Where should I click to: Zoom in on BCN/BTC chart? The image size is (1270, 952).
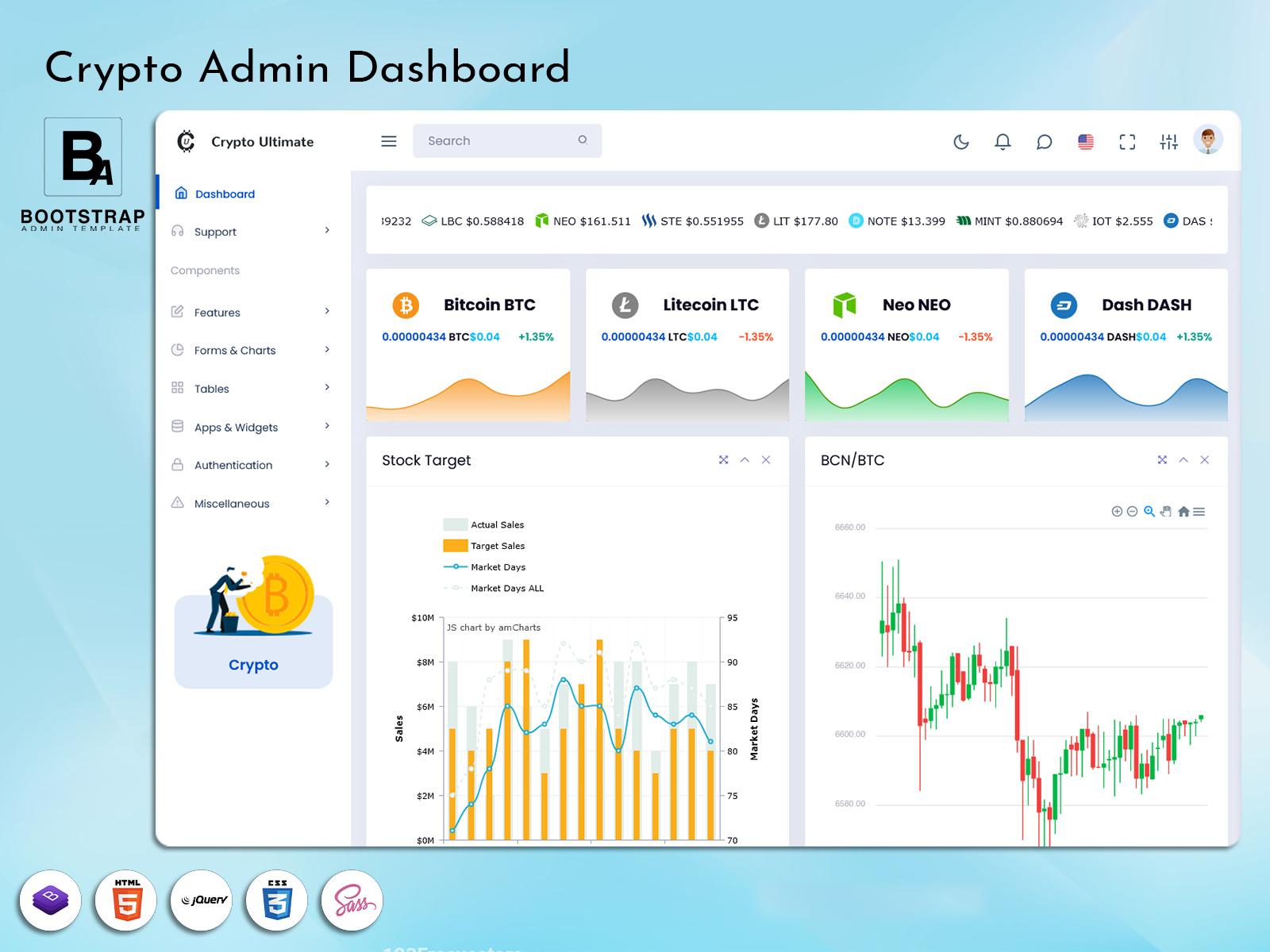point(1117,512)
